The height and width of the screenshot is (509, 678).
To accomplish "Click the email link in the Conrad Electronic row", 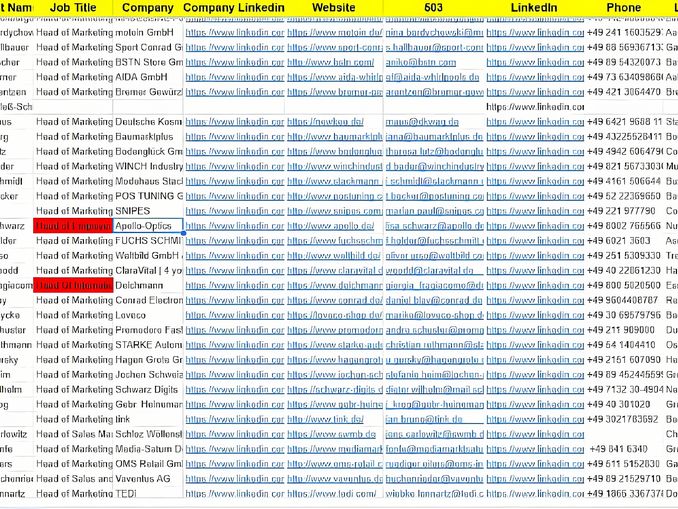I will [x=434, y=300].
